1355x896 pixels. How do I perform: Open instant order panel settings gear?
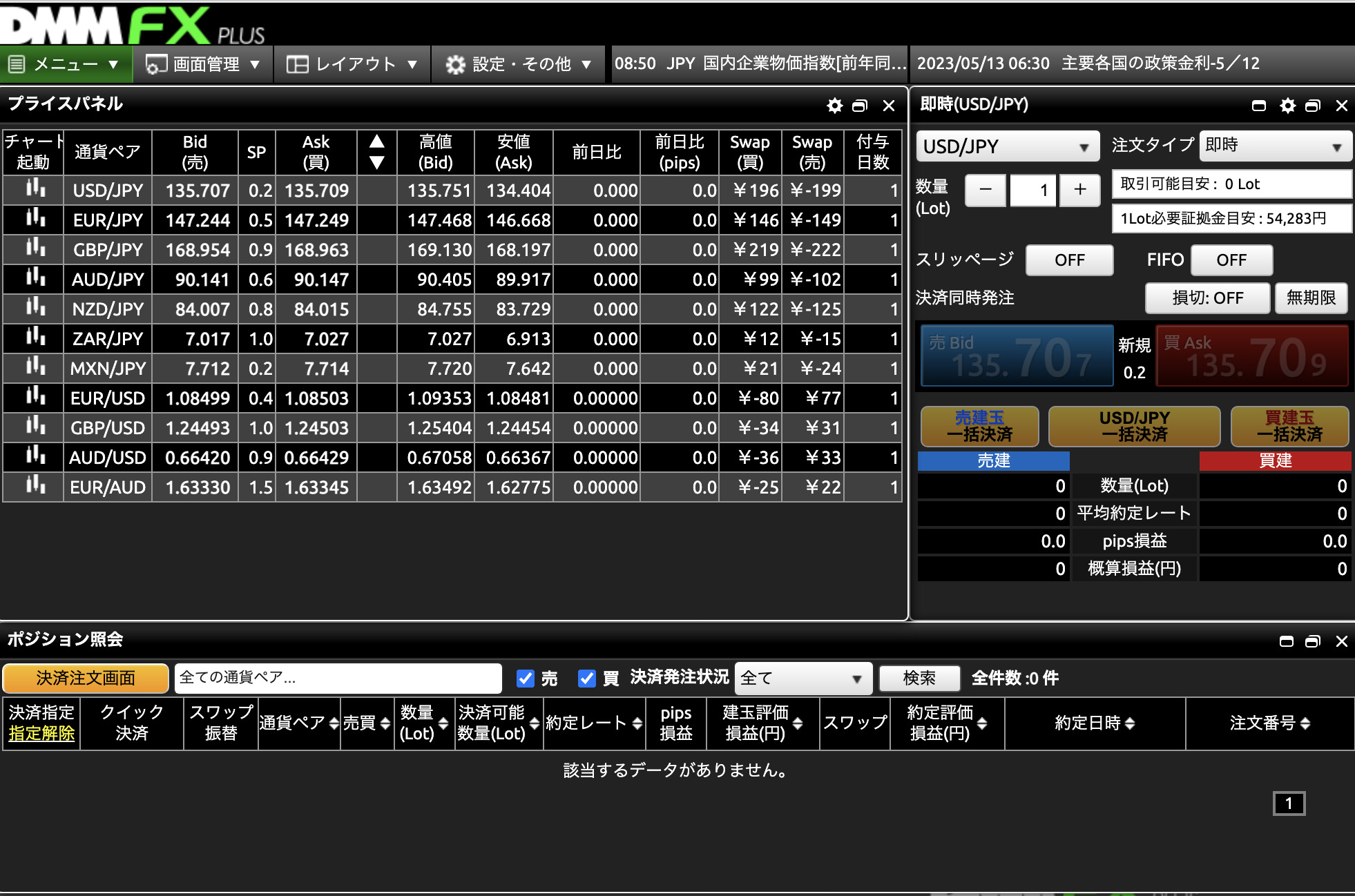coord(1288,106)
